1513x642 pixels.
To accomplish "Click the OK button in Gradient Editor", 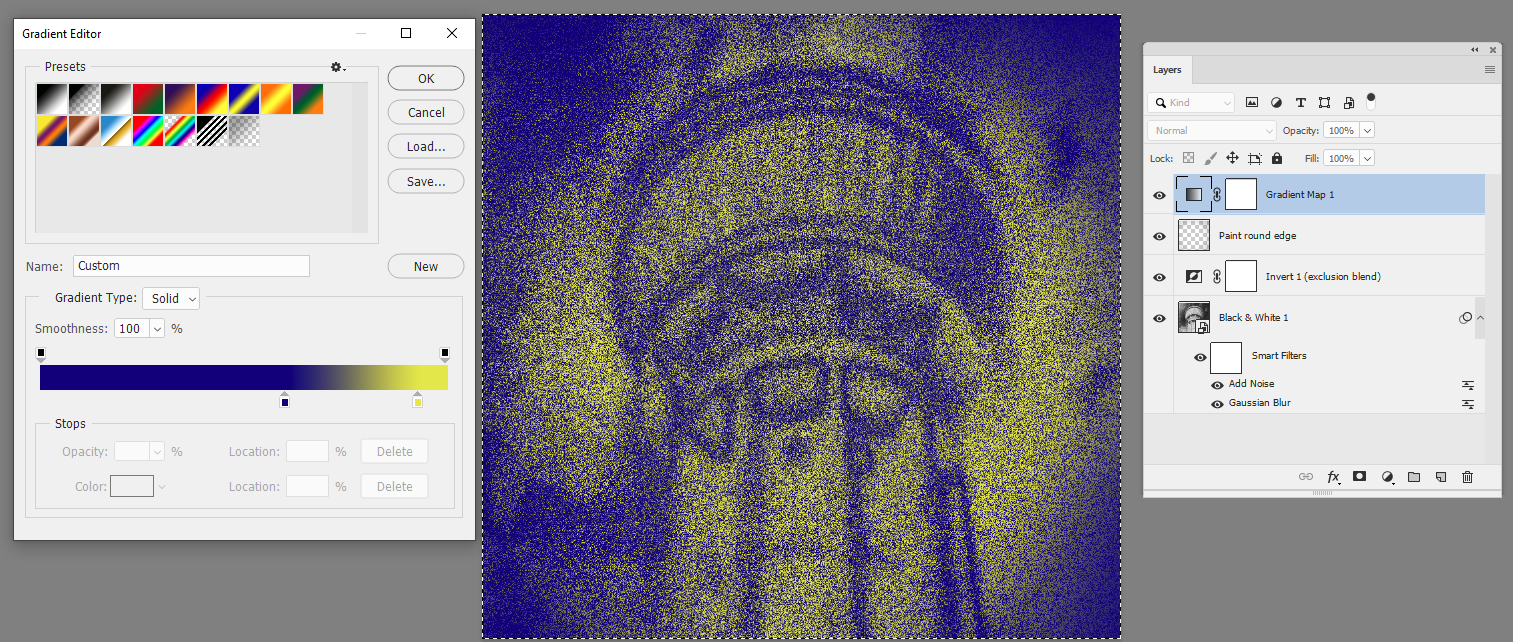I will tap(425, 78).
